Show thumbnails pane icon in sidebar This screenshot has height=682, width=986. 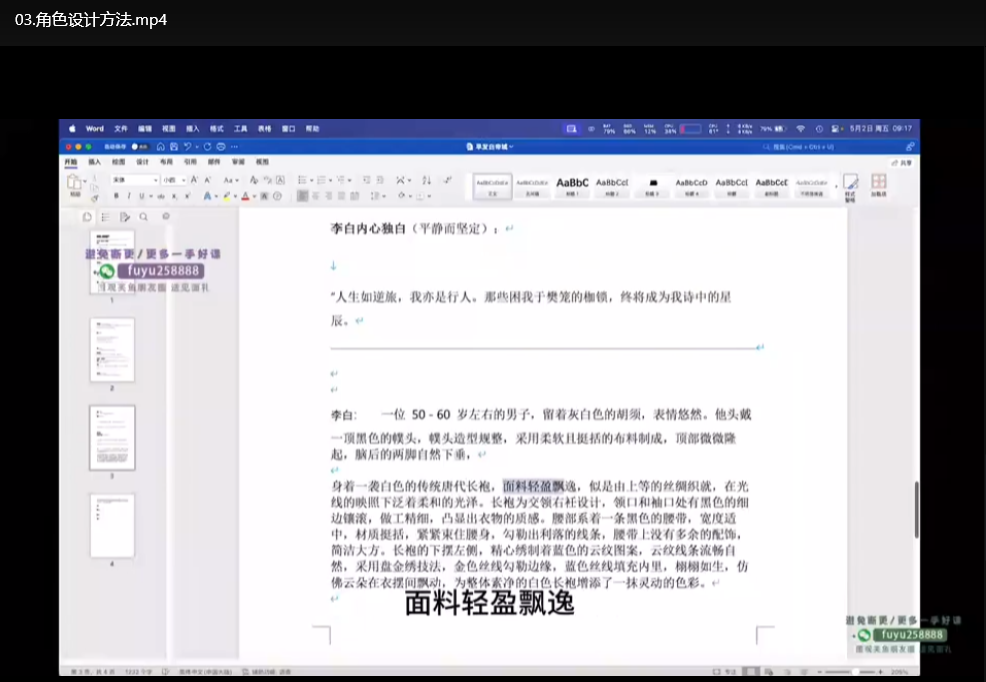(x=87, y=216)
